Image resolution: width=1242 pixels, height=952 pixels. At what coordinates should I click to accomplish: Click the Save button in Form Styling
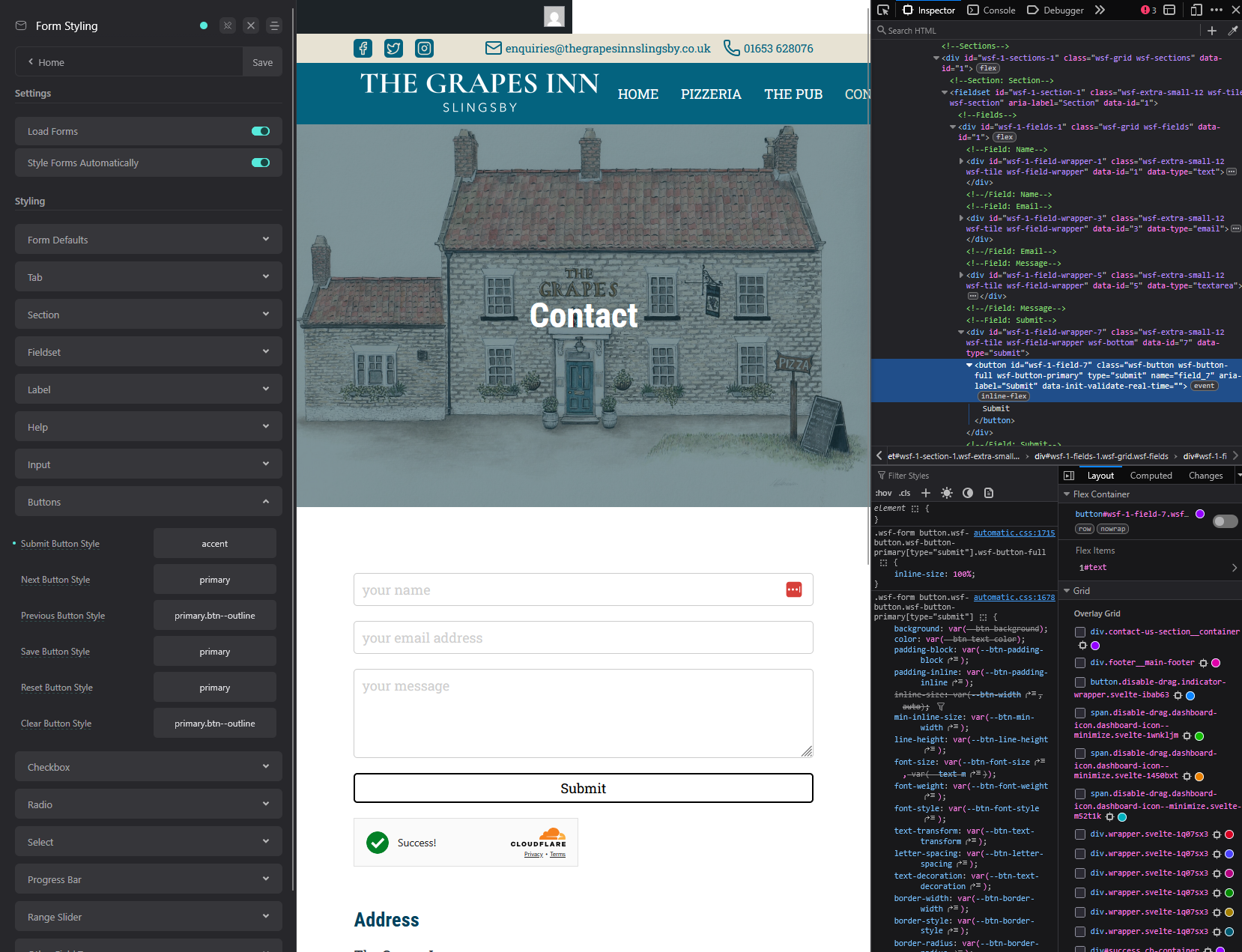tap(262, 62)
